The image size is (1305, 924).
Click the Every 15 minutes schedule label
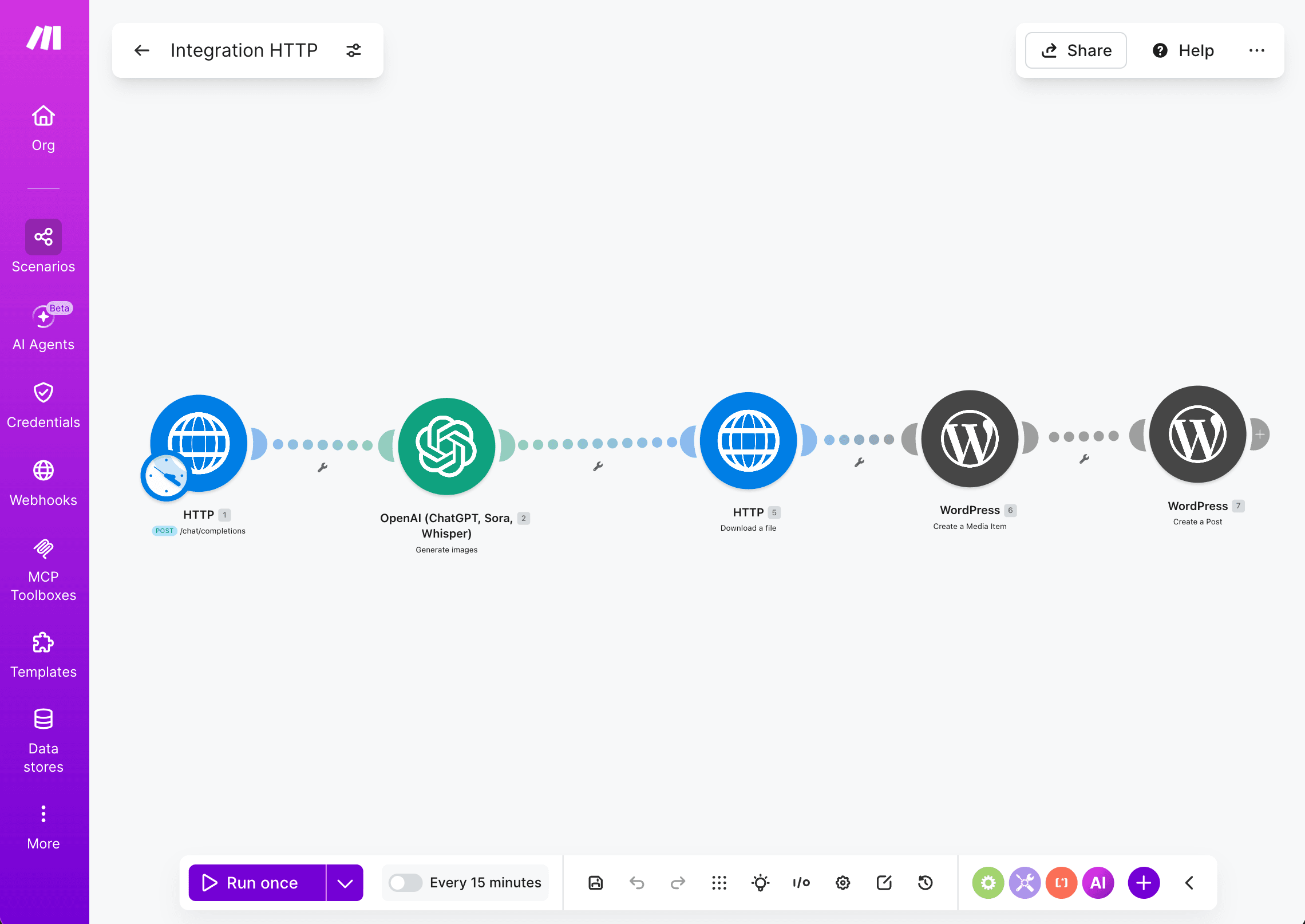pos(485,883)
